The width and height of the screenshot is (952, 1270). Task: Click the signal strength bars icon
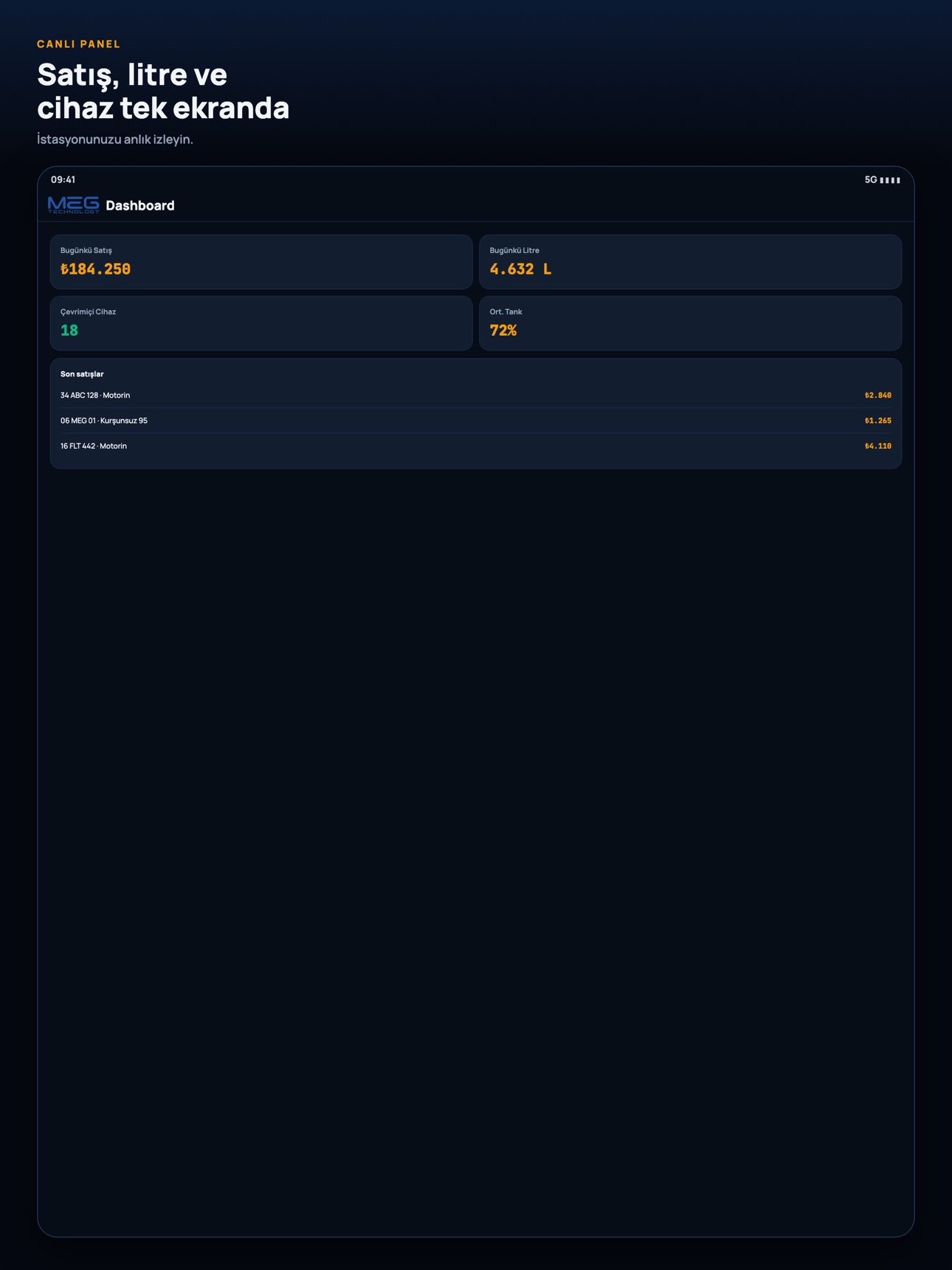(x=890, y=180)
